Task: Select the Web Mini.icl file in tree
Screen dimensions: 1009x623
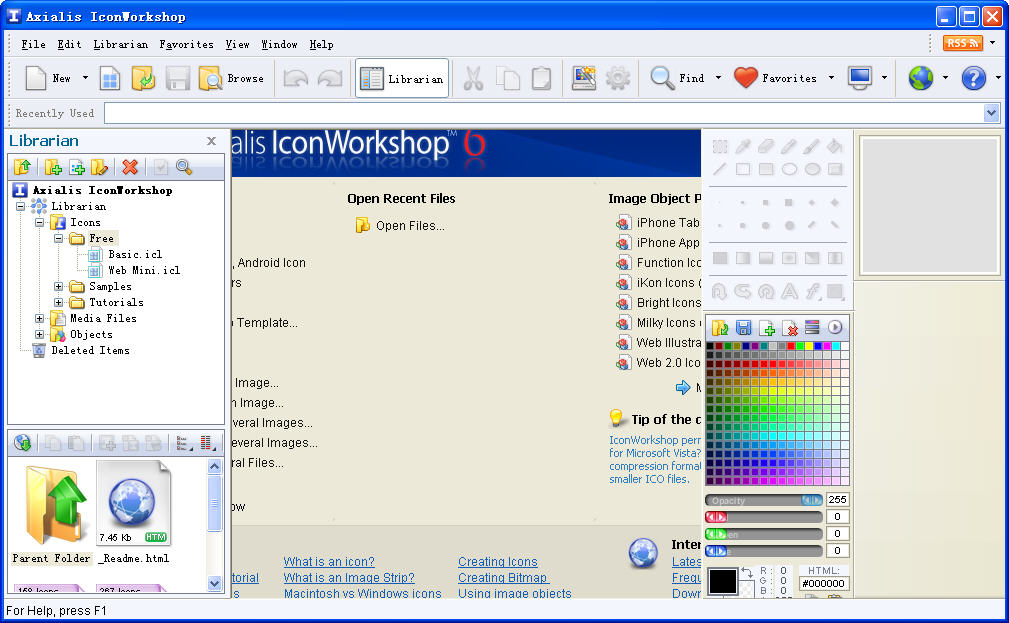Action: (143, 270)
